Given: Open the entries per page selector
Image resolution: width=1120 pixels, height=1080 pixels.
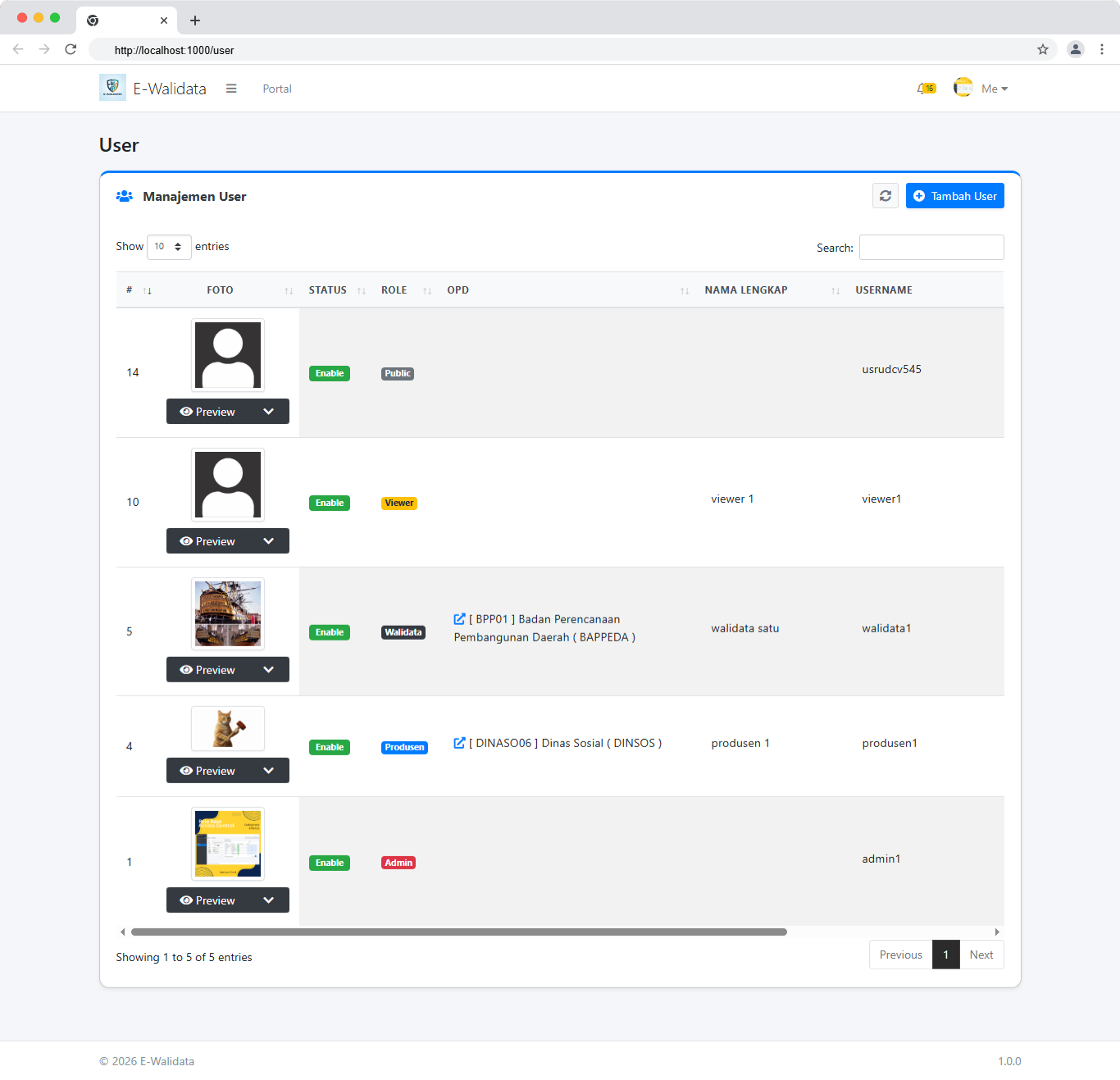Looking at the screenshot, I should tap(169, 247).
